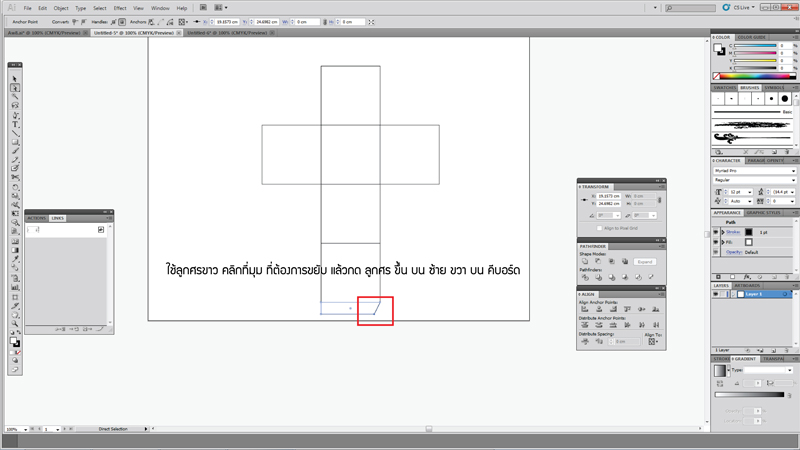
Task: Open gradient Type dropdown
Action: coord(790,370)
